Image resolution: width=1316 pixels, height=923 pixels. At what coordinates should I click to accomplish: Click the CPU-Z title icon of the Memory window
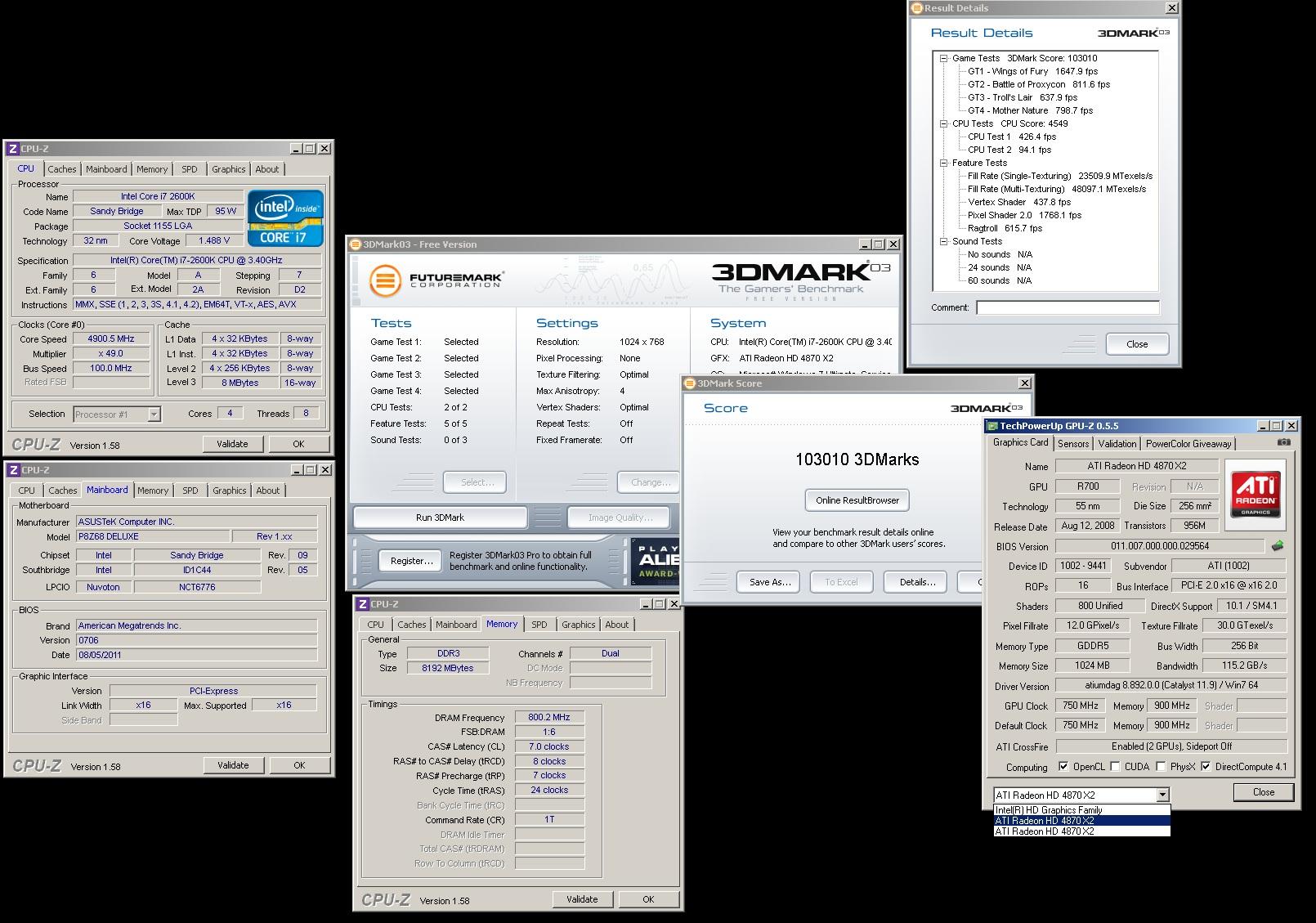point(362,604)
